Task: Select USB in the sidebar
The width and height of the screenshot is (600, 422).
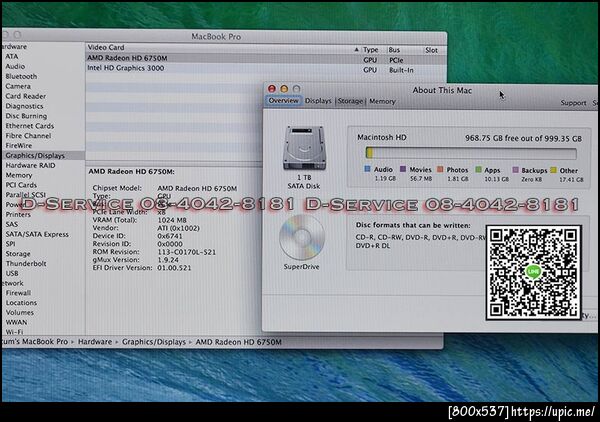Action: pos(11,273)
